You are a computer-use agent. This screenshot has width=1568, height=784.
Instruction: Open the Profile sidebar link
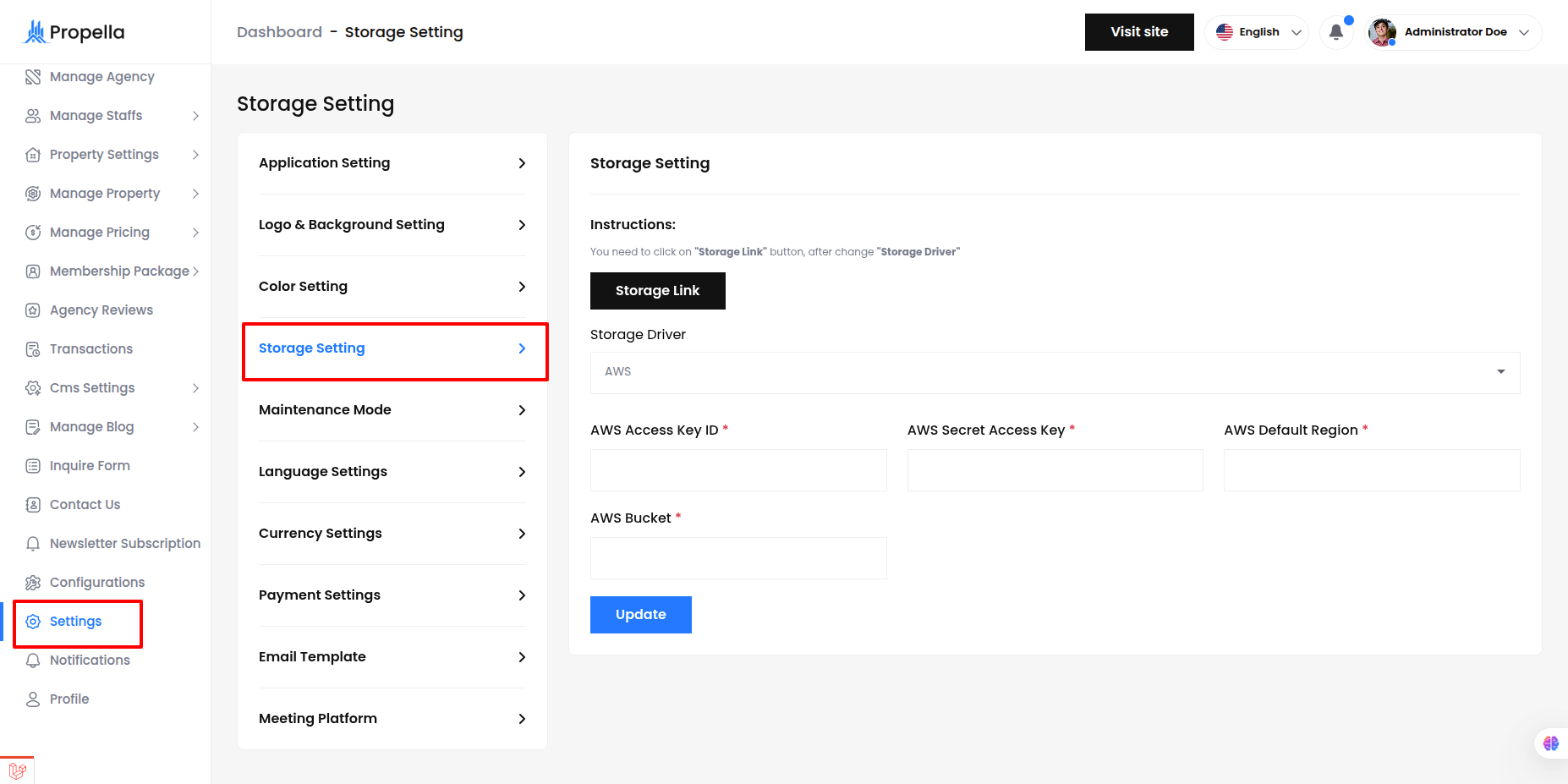69,699
